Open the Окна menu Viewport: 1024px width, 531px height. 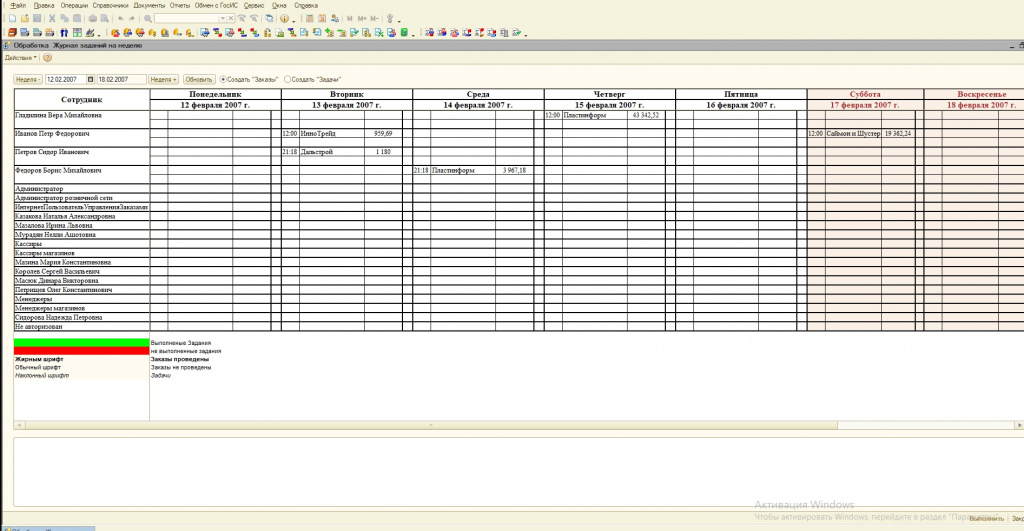click(x=279, y=5)
